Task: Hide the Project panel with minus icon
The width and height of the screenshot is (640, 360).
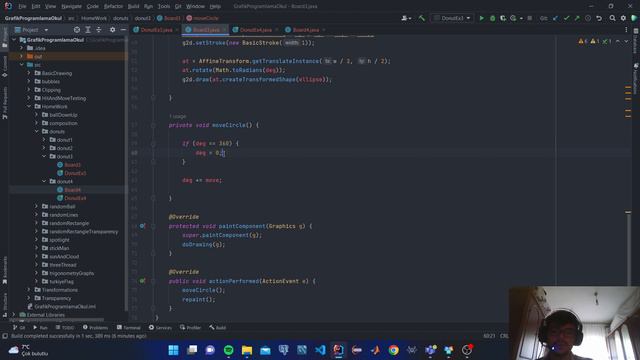Action: pyautogui.click(x=123, y=30)
